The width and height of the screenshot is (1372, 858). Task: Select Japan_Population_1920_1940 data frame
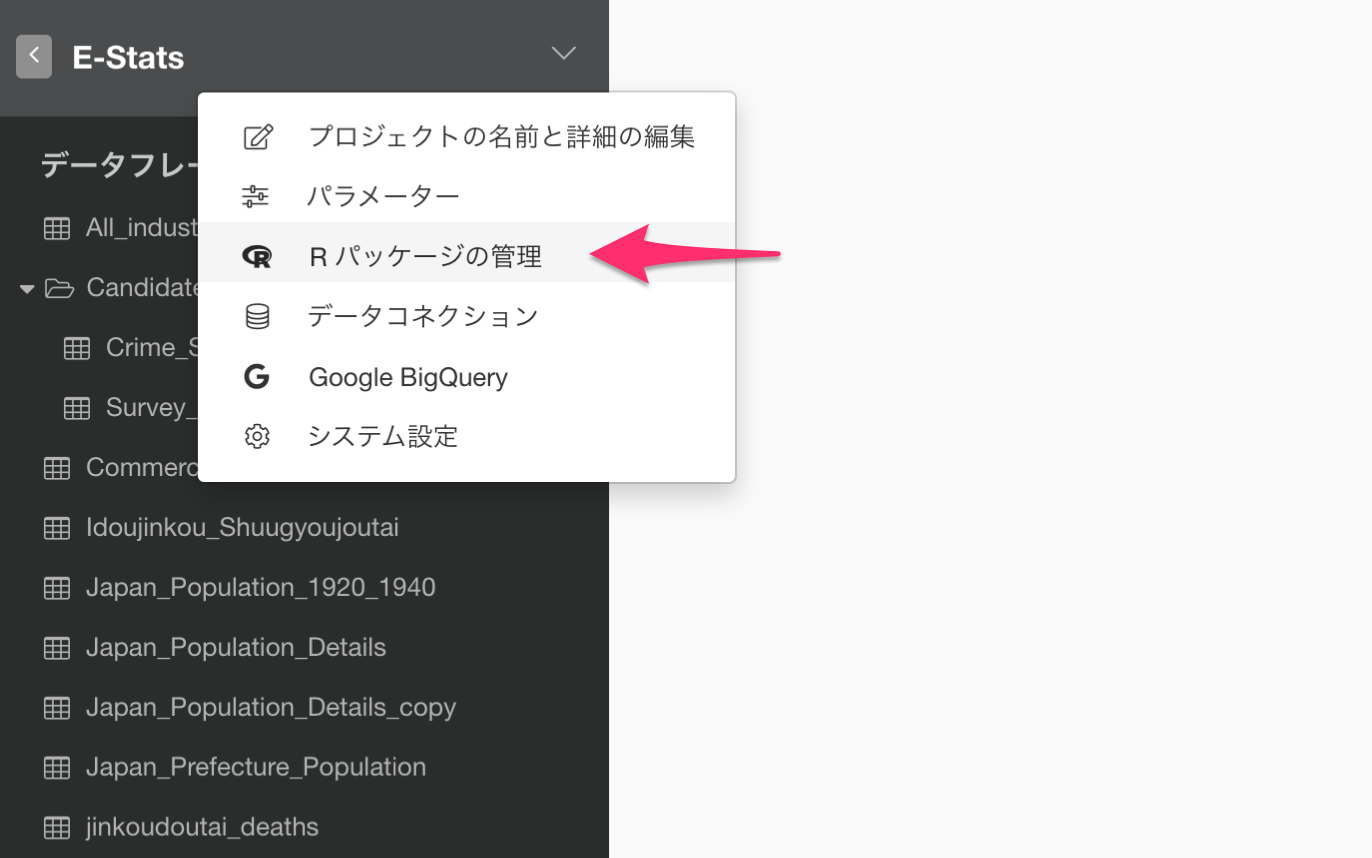pyautogui.click(x=261, y=587)
